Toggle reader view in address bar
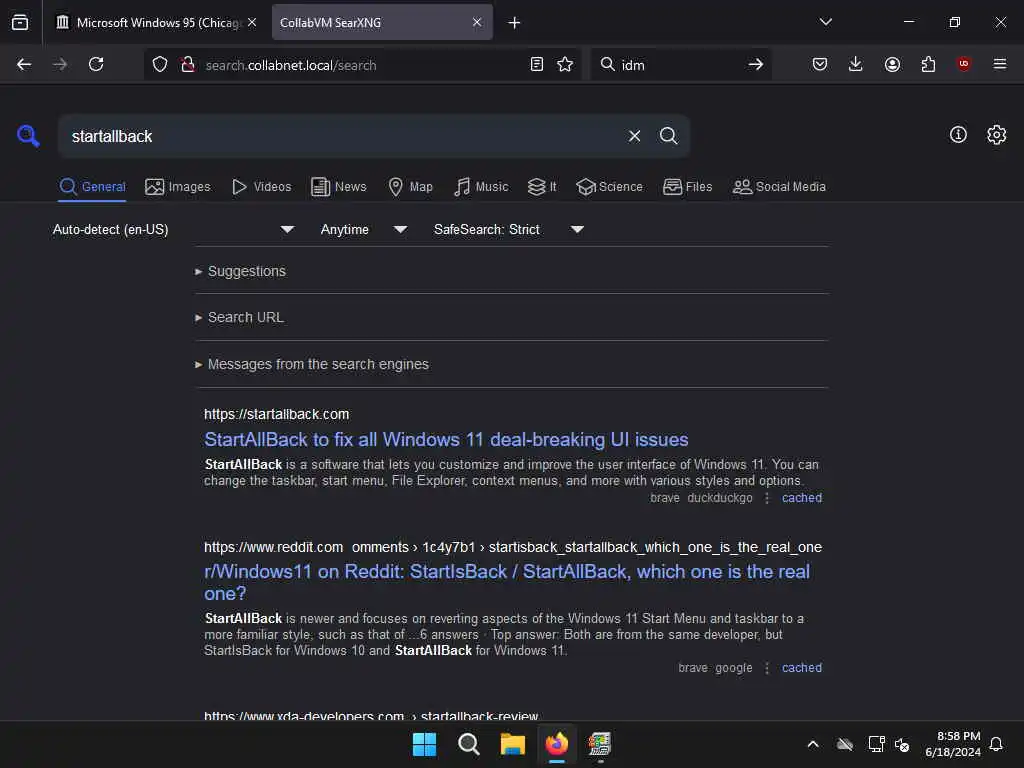 (537, 64)
